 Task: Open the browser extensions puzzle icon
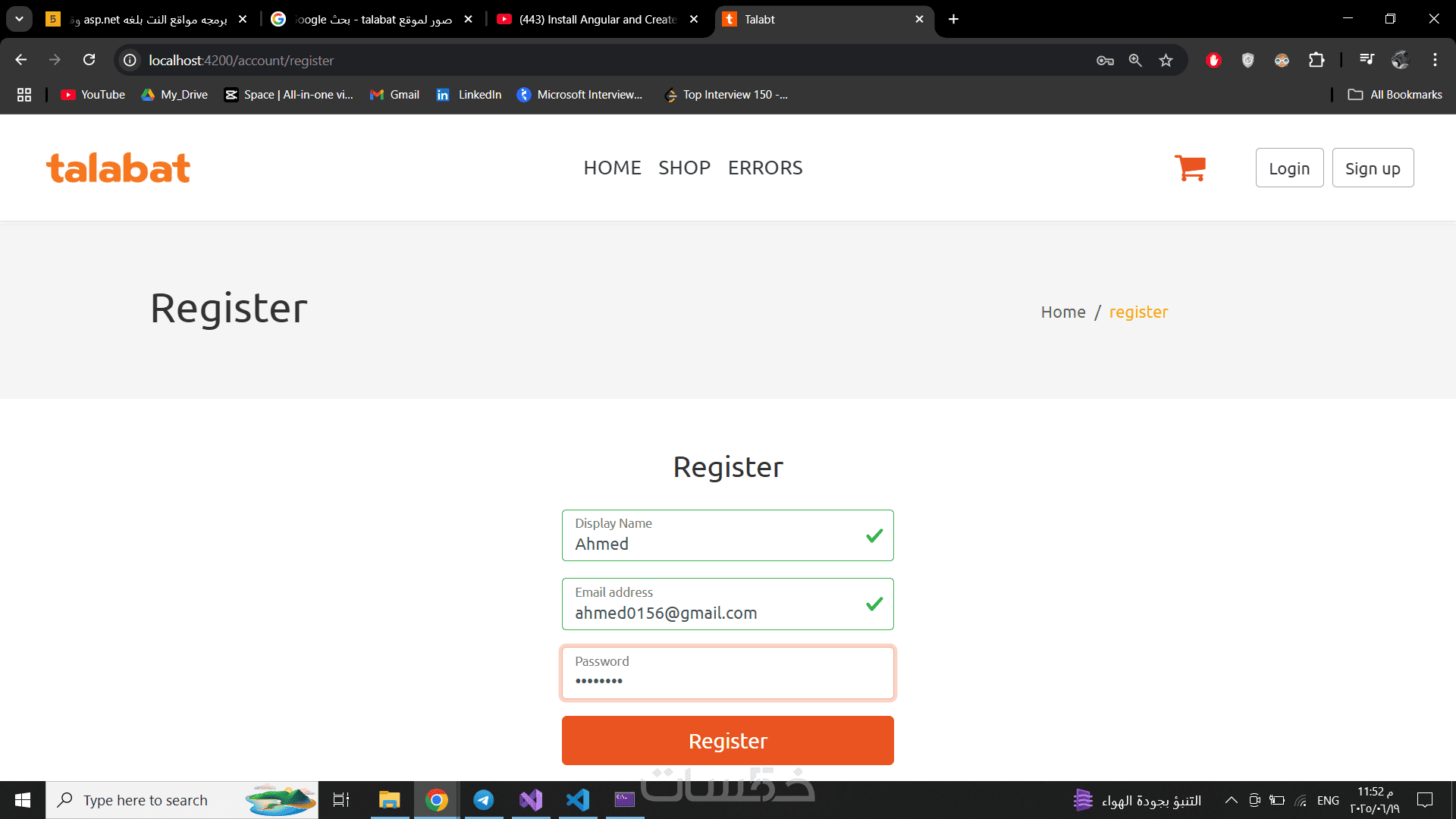click(x=1316, y=61)
